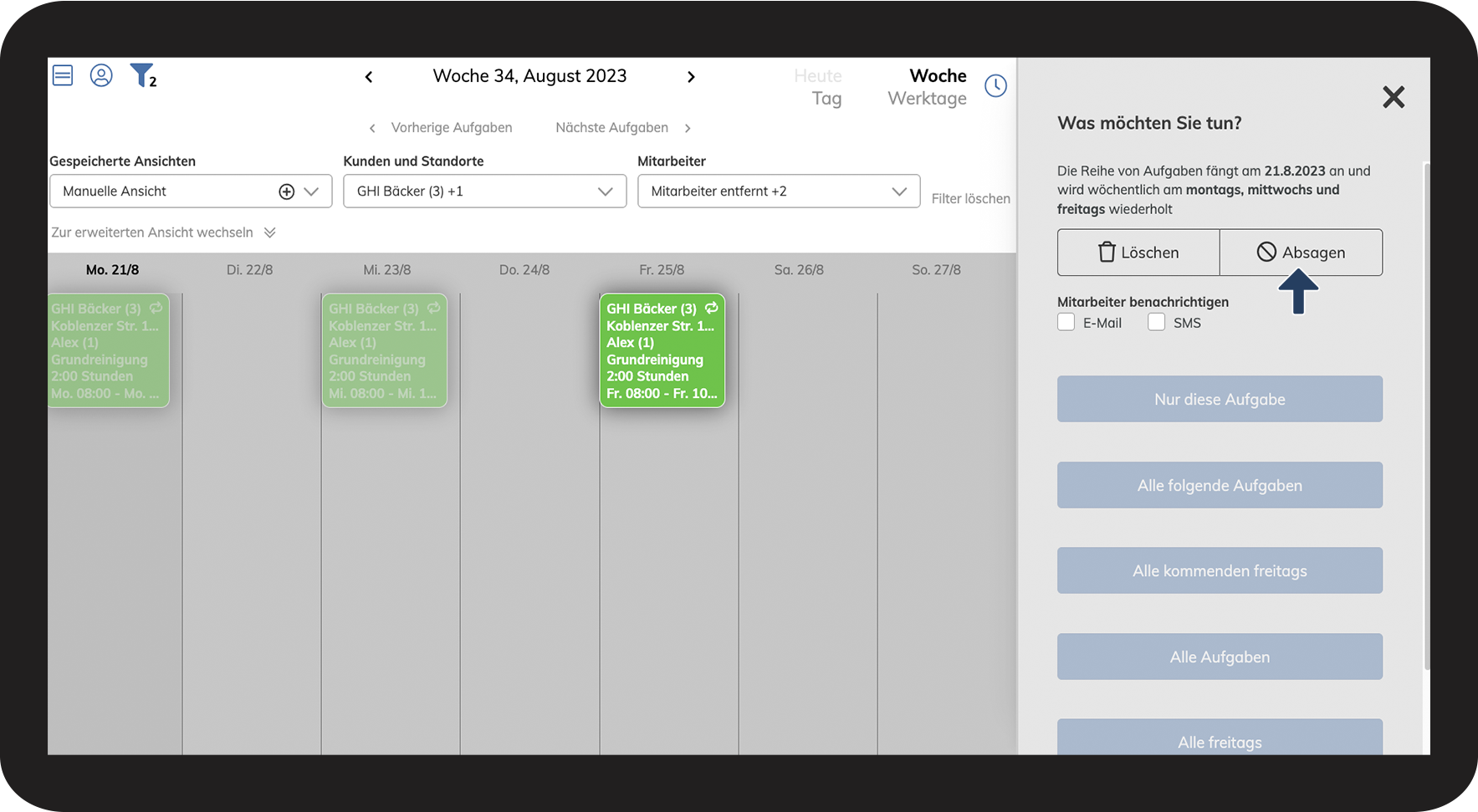Go to previous week arrow

coord(369,77)
